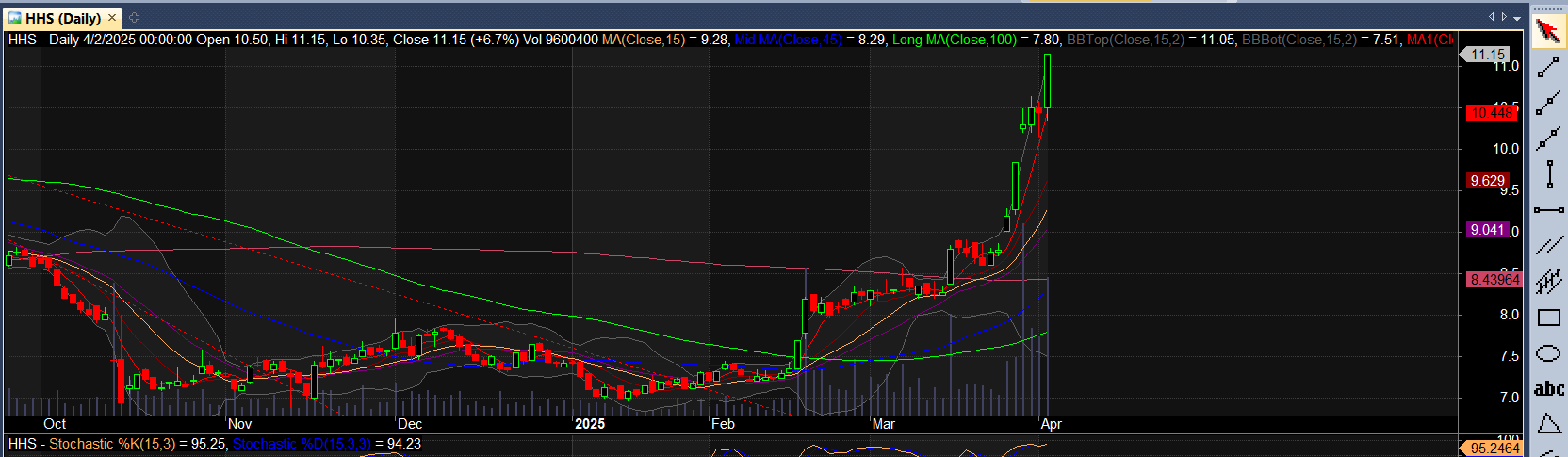Add a new chart sheet with plus icon

point(134,18)
